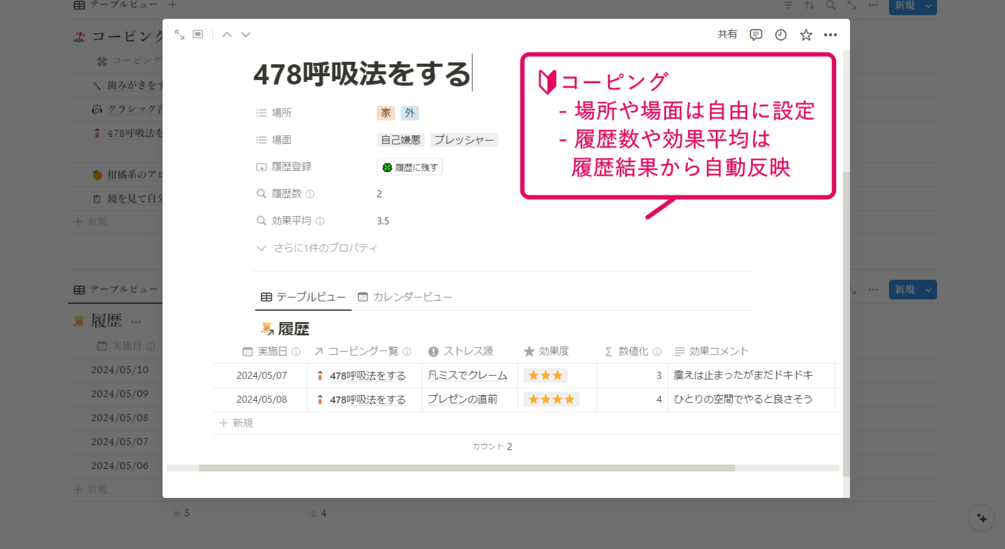
Task: Open sort icon in background toolbar
Action: (x=810, y=5)
